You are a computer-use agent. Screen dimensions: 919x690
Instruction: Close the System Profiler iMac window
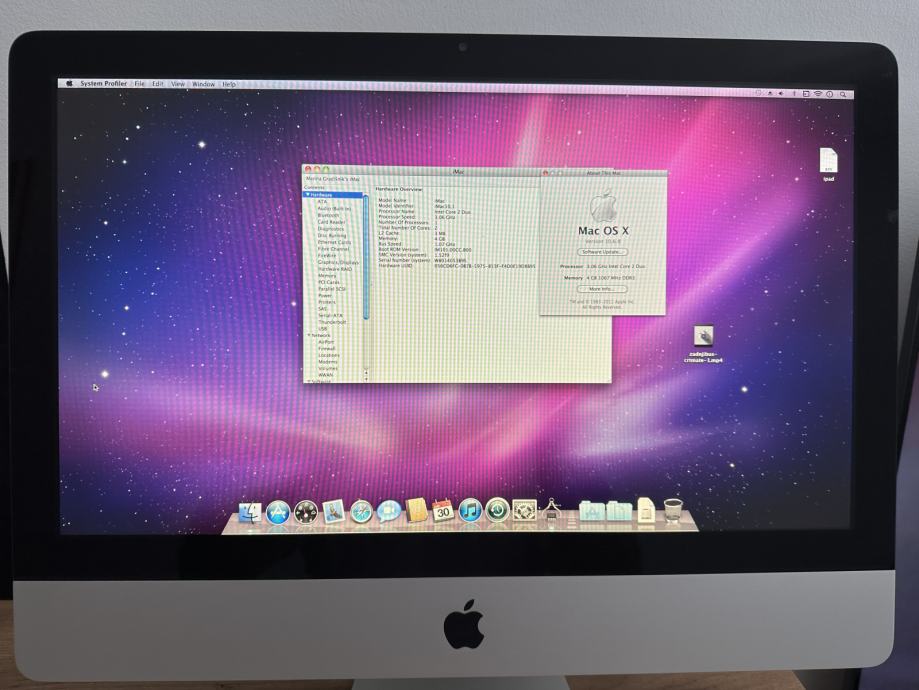tap(308, 169)
